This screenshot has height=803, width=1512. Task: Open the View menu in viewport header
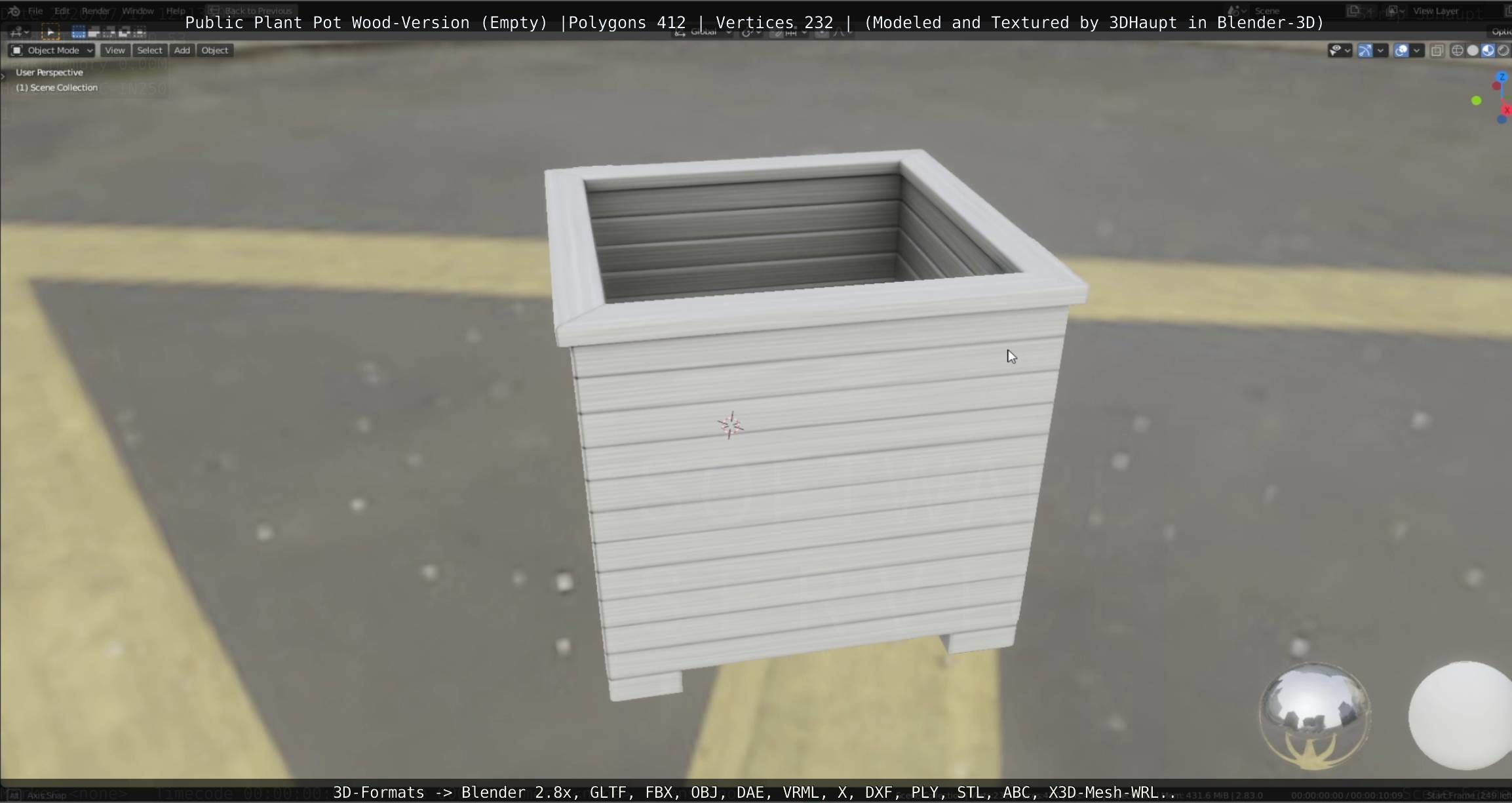click(115, 50)
